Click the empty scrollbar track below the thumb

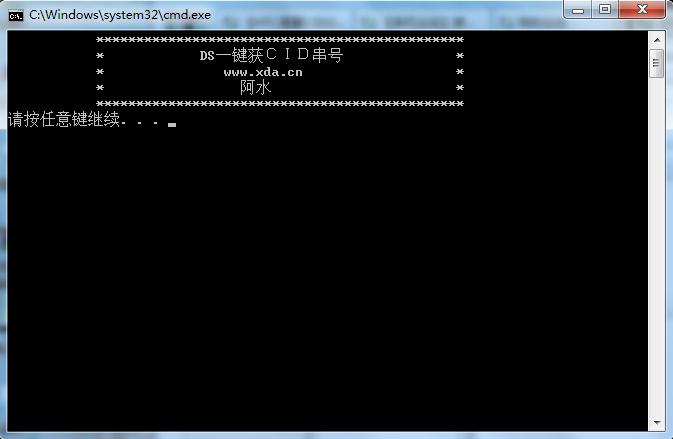[x=657, y=247]
